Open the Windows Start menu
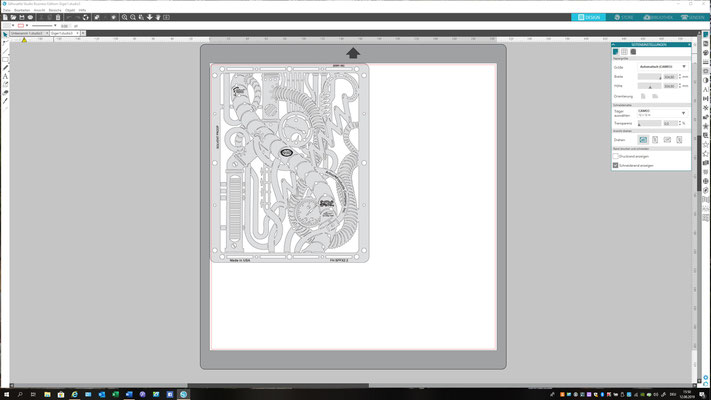The height and width of the screenshot is (400, 711). (x=6, y=395)
